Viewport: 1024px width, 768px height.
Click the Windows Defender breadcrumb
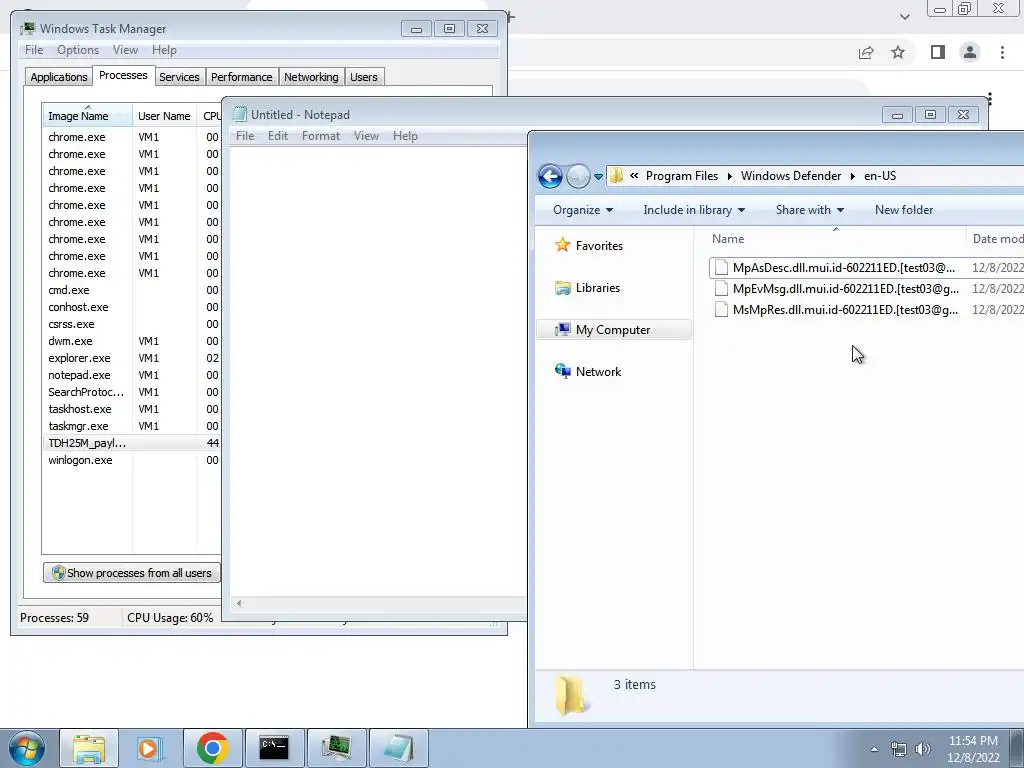pyautogui.click(x=791, y=176)
